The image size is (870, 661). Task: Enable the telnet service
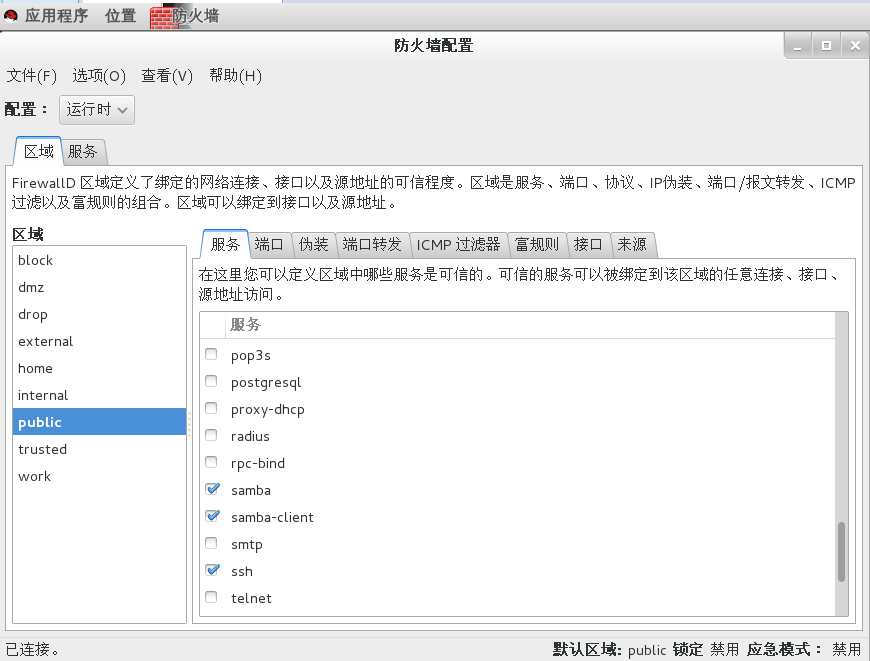[x=211, y=597]
